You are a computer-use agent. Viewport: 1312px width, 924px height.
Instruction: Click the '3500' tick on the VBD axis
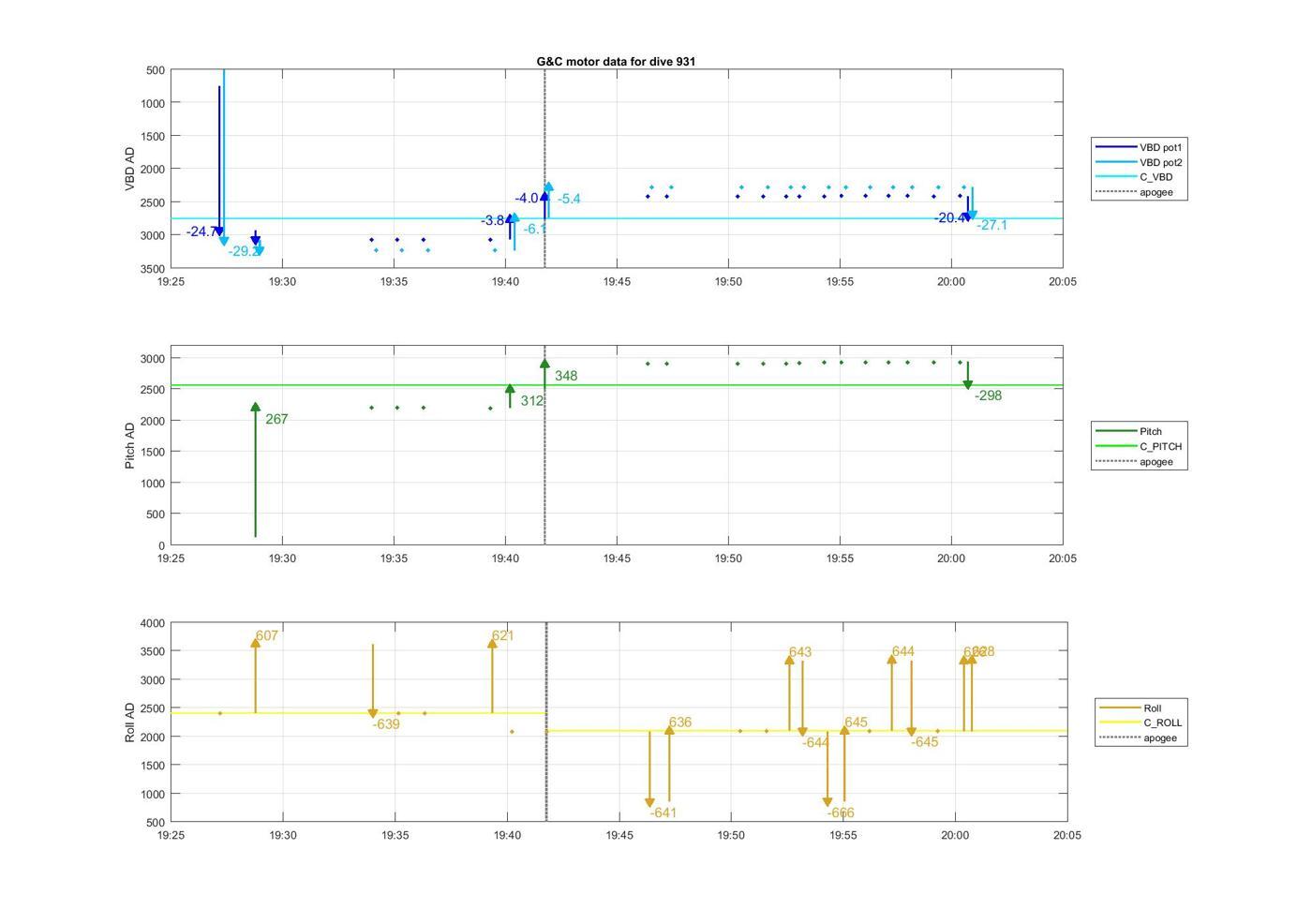pos(153,269)
